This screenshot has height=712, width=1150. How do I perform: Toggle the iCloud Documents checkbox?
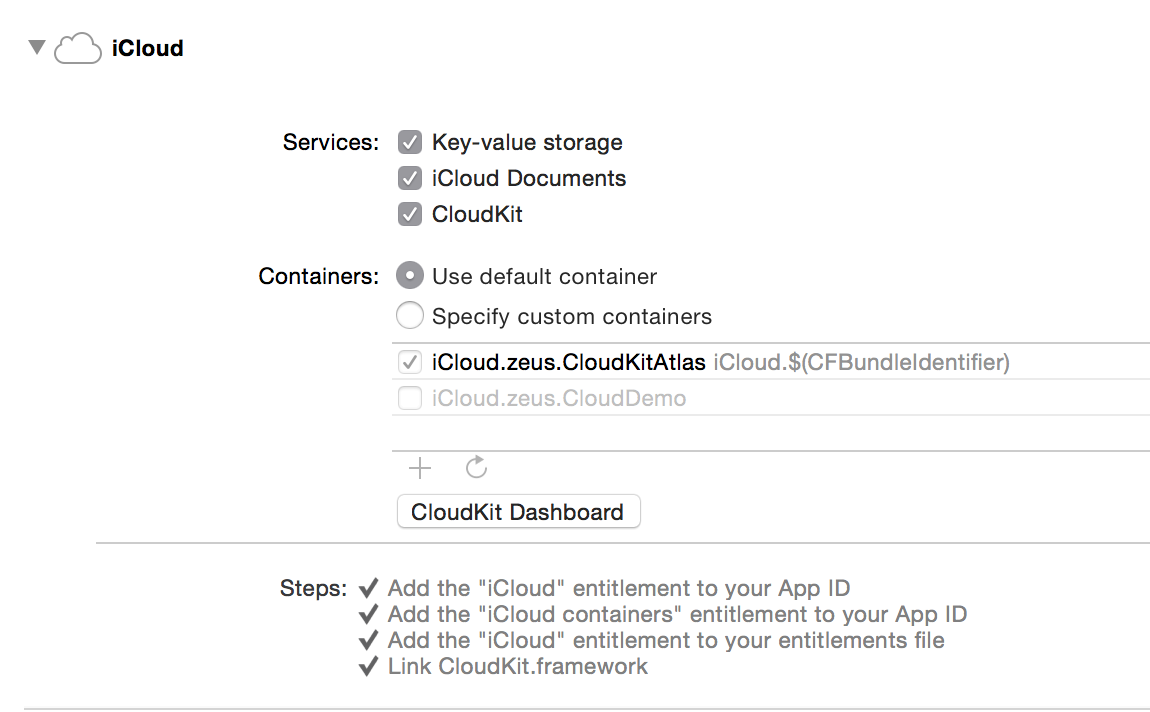point(409,178)
